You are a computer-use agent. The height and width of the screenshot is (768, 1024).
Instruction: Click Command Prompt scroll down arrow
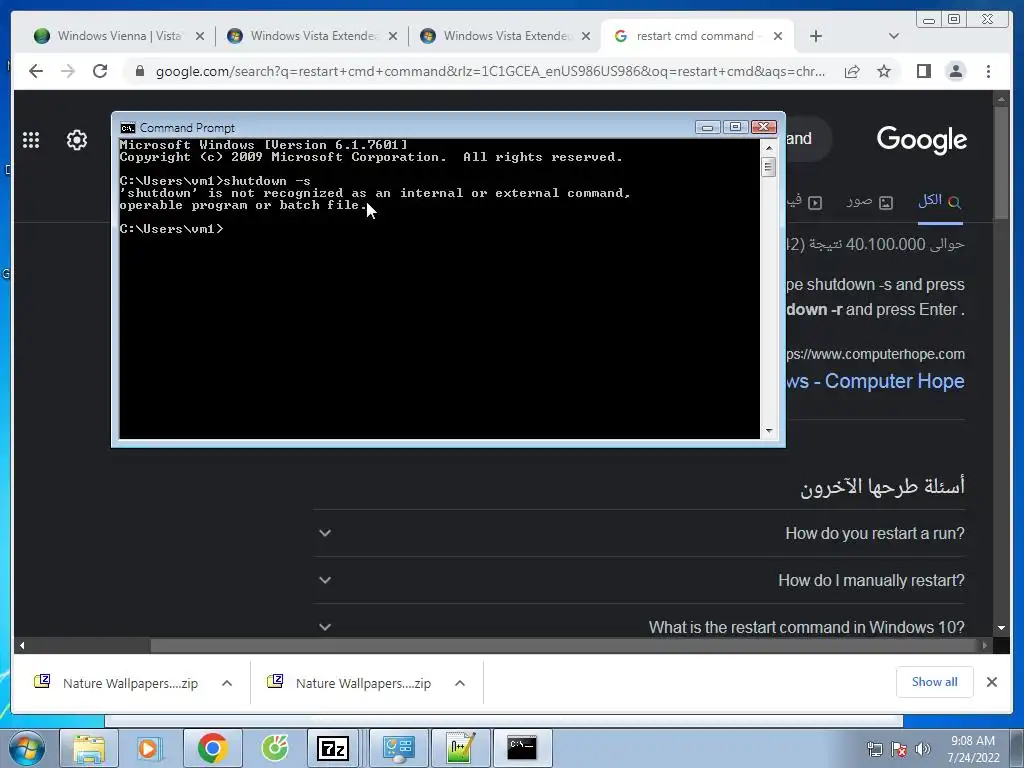[x=769, y=430]
